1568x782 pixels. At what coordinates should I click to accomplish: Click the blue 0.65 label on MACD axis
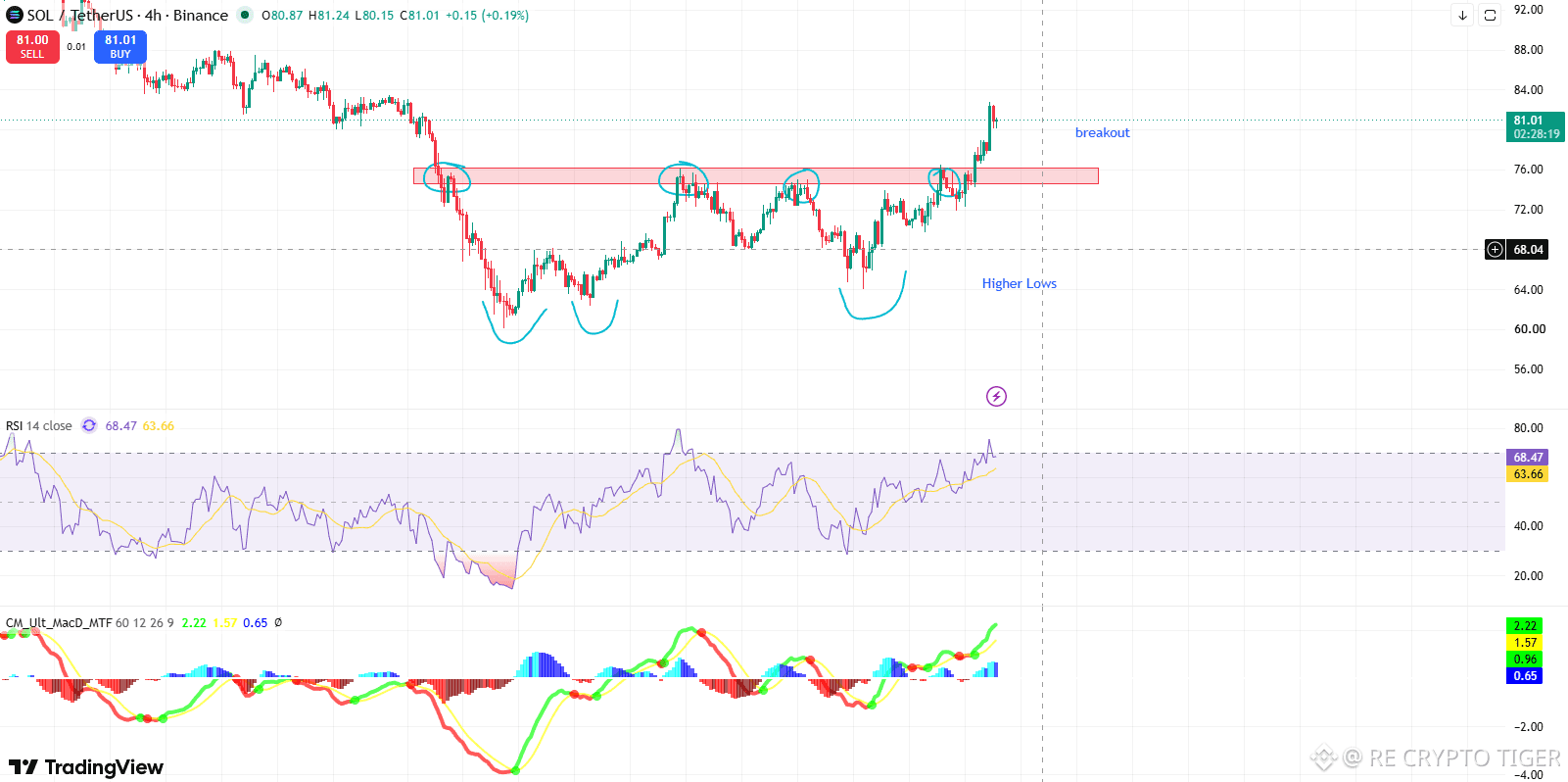click(1525, 676)
